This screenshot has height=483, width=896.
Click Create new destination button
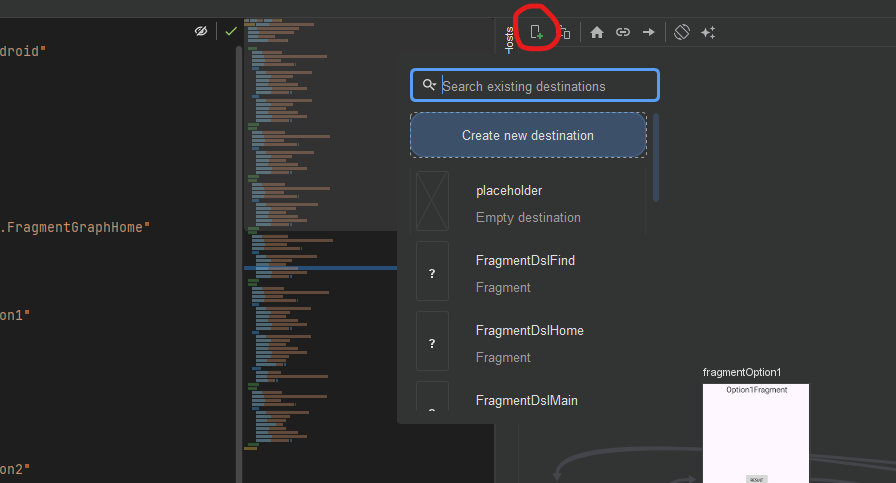(528, 135)
